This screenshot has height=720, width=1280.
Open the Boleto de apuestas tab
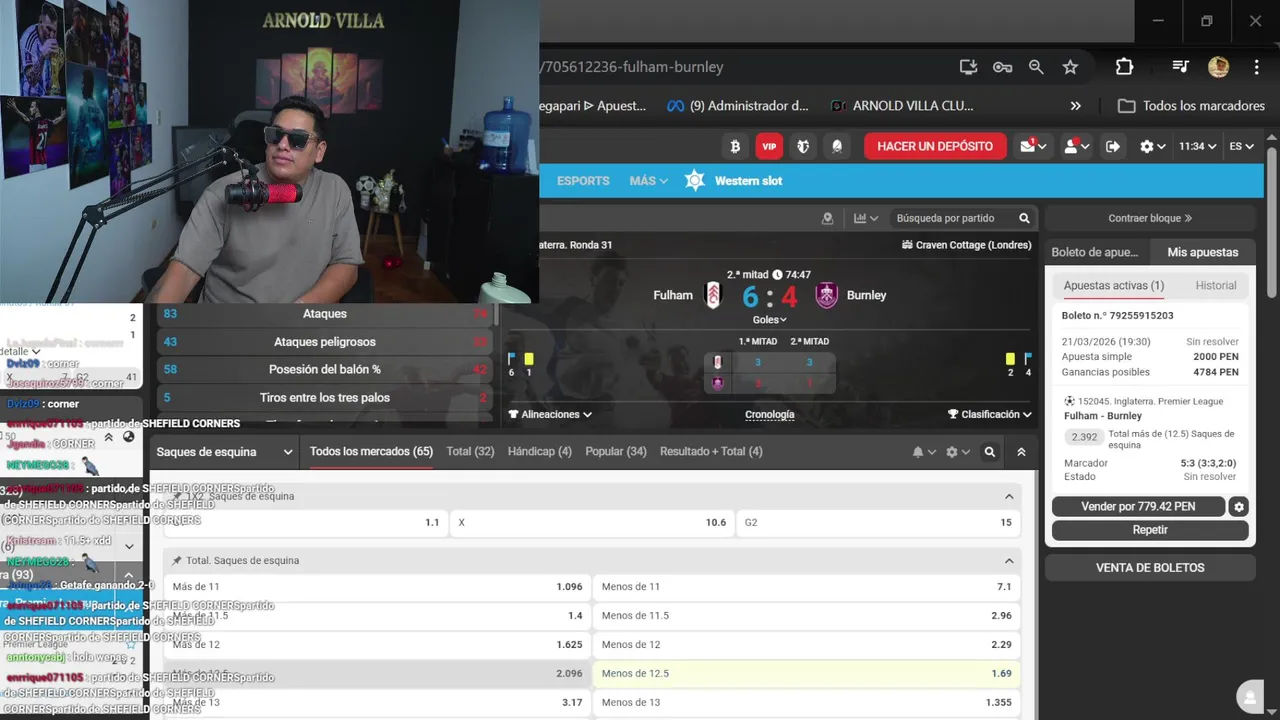coord(1094,252)
